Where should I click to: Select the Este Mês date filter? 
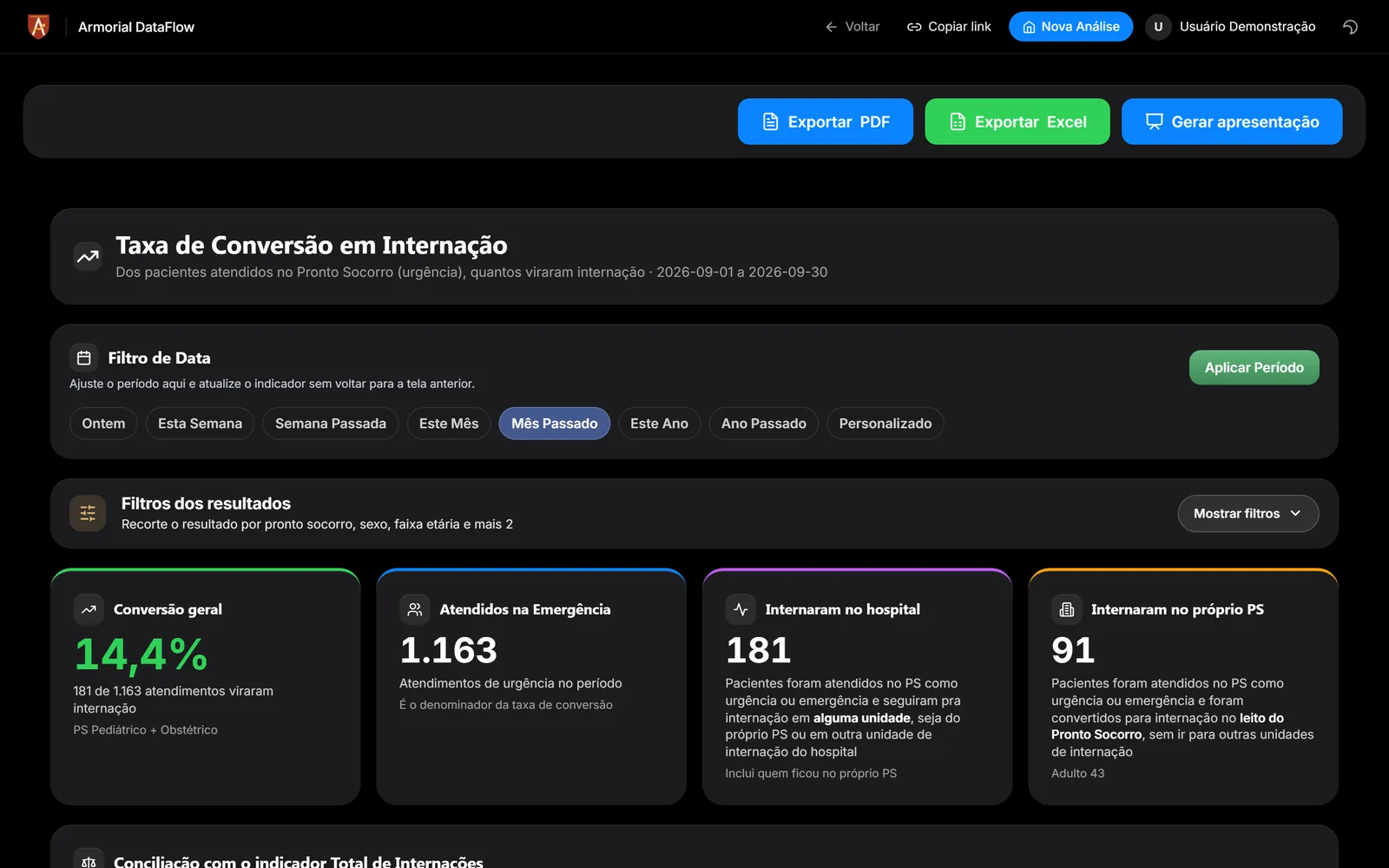click(x=449, y=424)
